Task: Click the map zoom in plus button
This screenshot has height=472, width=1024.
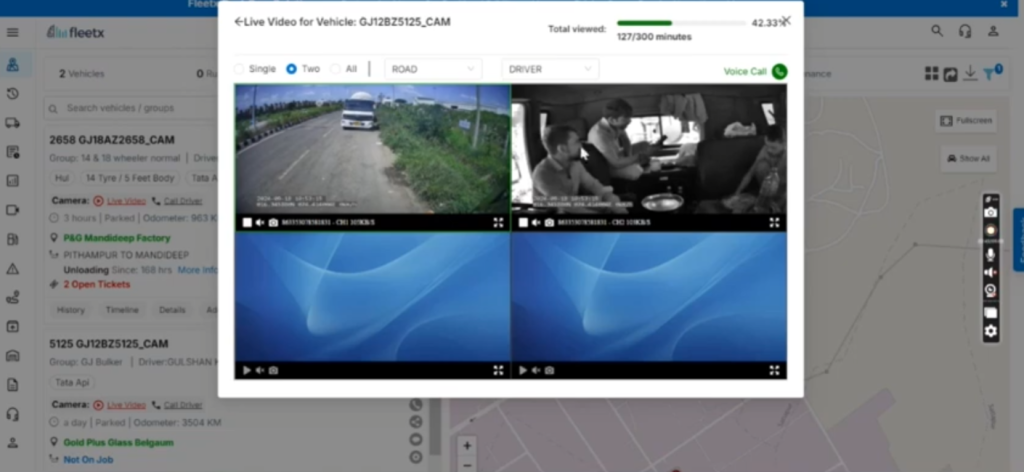Action: point(467,446)
